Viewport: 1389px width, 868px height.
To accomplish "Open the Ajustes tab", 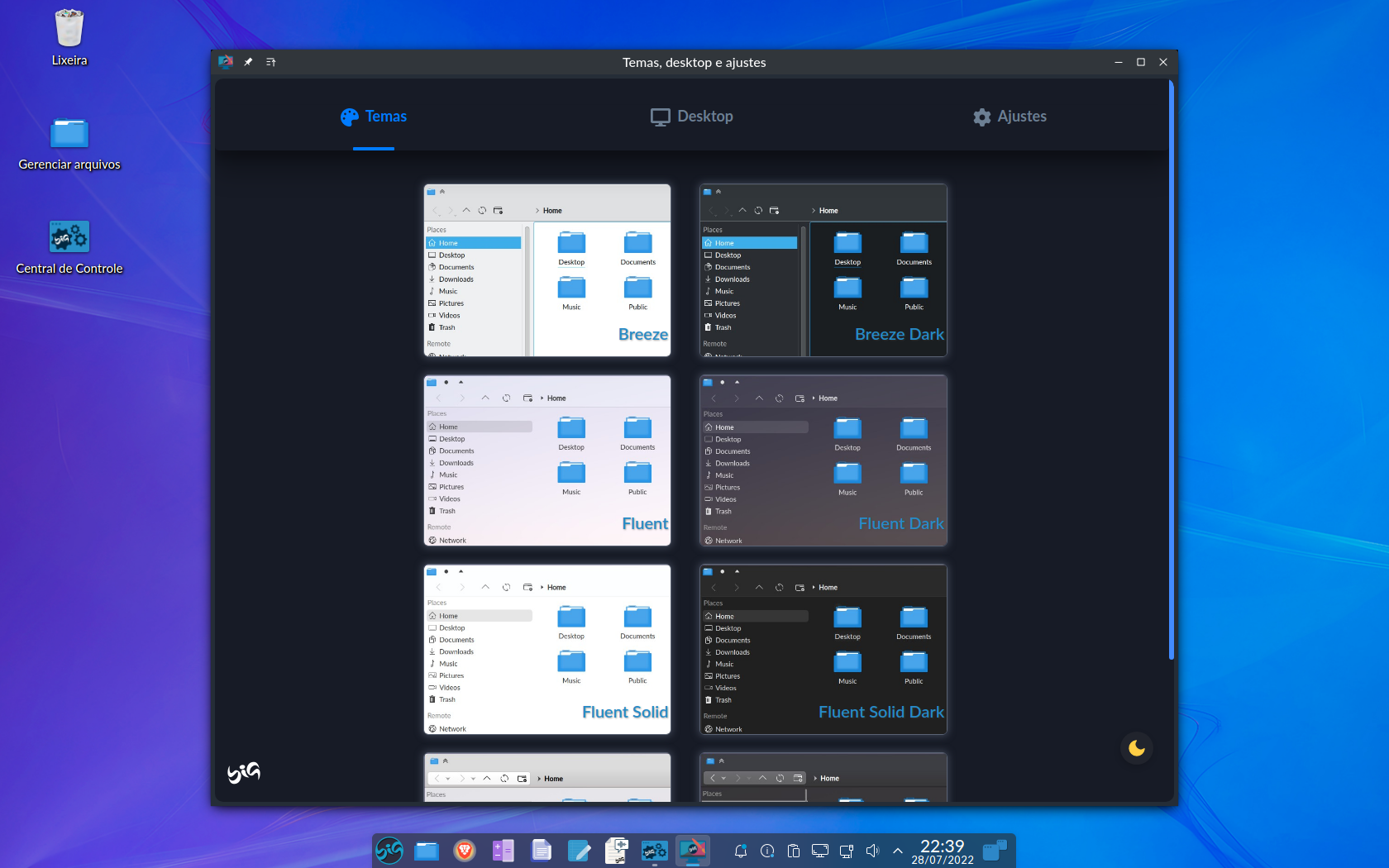I will coord(1010,117).
